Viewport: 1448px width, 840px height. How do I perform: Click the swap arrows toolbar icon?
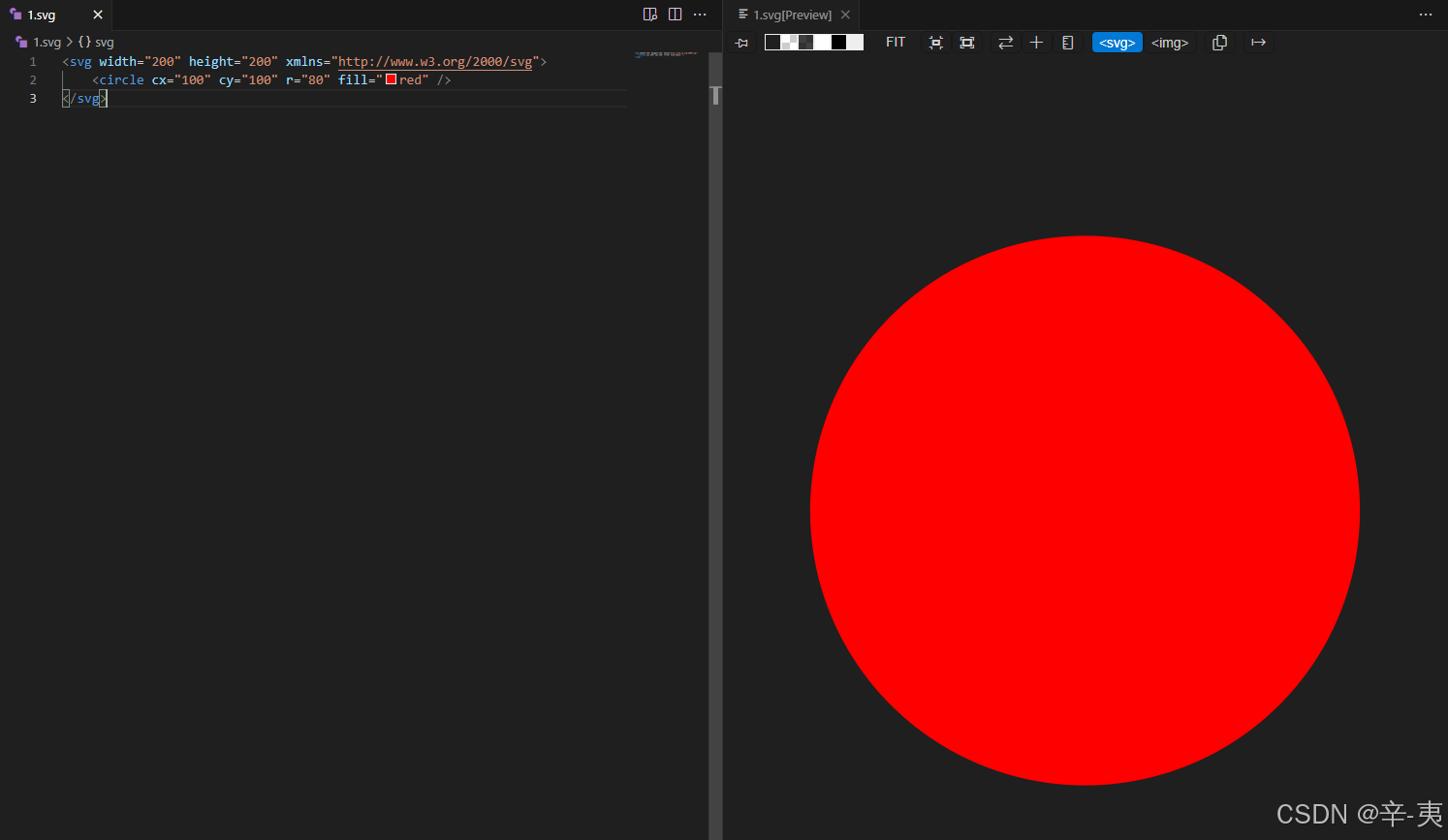coord(1005,43)
